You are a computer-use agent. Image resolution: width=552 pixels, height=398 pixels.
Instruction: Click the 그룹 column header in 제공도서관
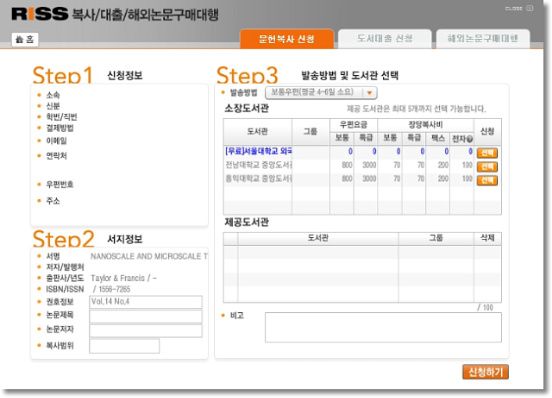(x=436, y=238)
